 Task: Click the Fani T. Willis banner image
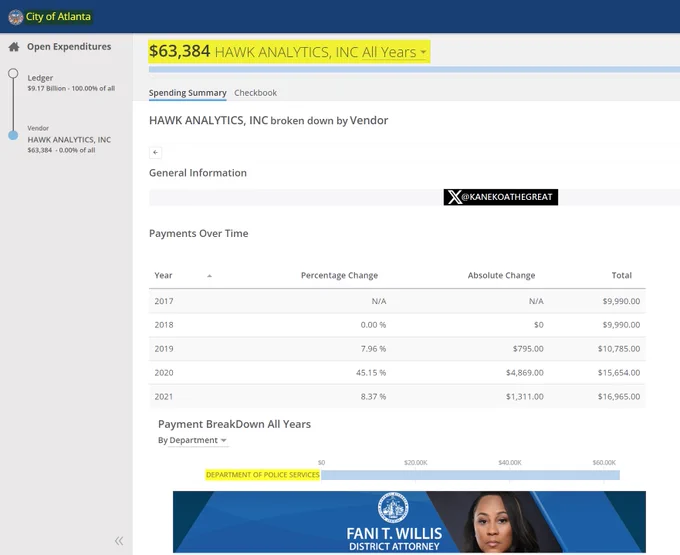pyautogui.click(x=409, y=522)
